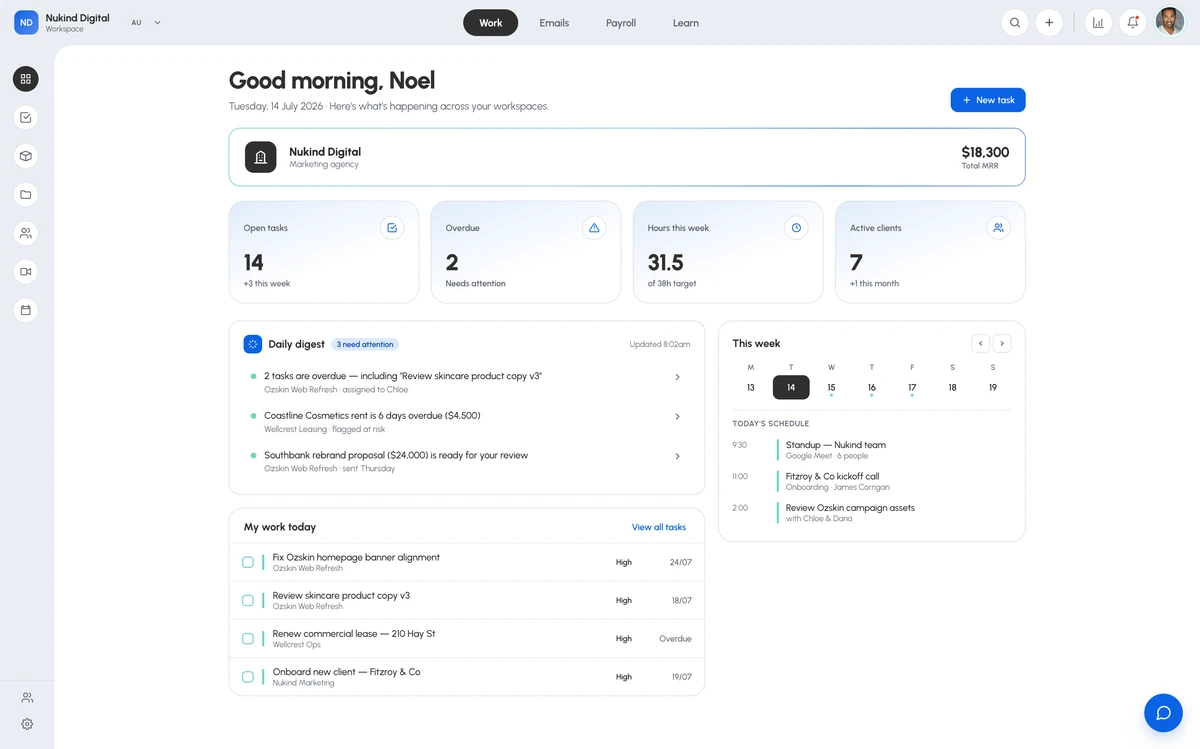Viewport: 1200px width, 749px height.
Task: Open the settings gear icon
Action: [27, 724]
